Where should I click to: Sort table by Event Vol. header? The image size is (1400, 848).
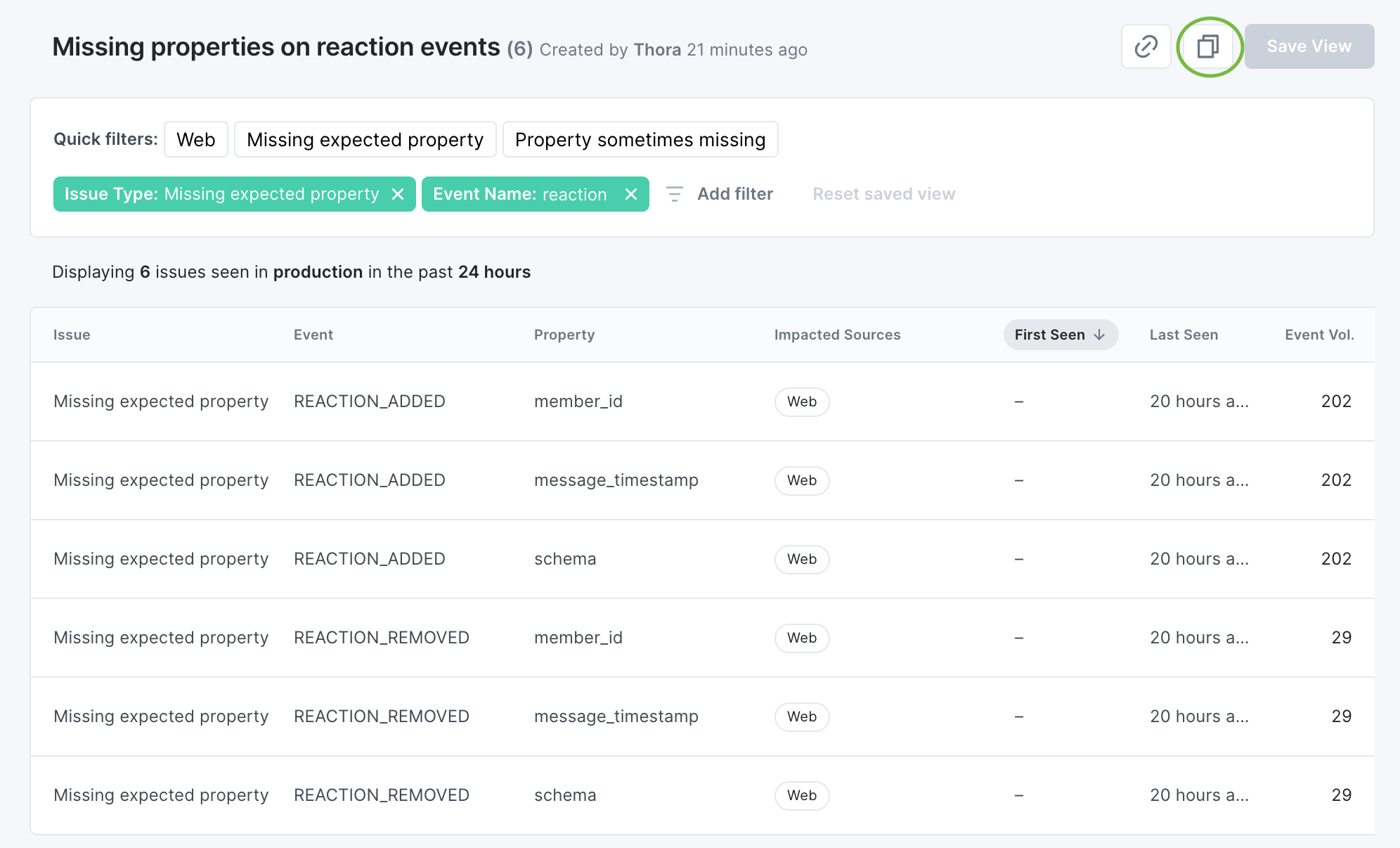1319,335
